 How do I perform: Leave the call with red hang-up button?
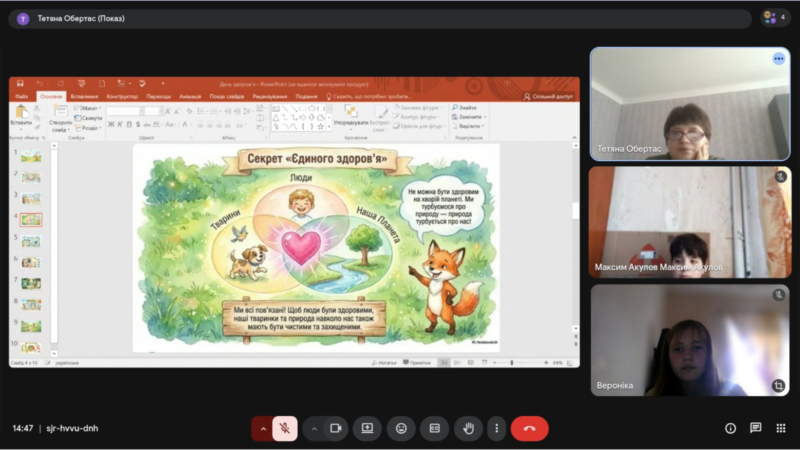(x=529, y=428)
